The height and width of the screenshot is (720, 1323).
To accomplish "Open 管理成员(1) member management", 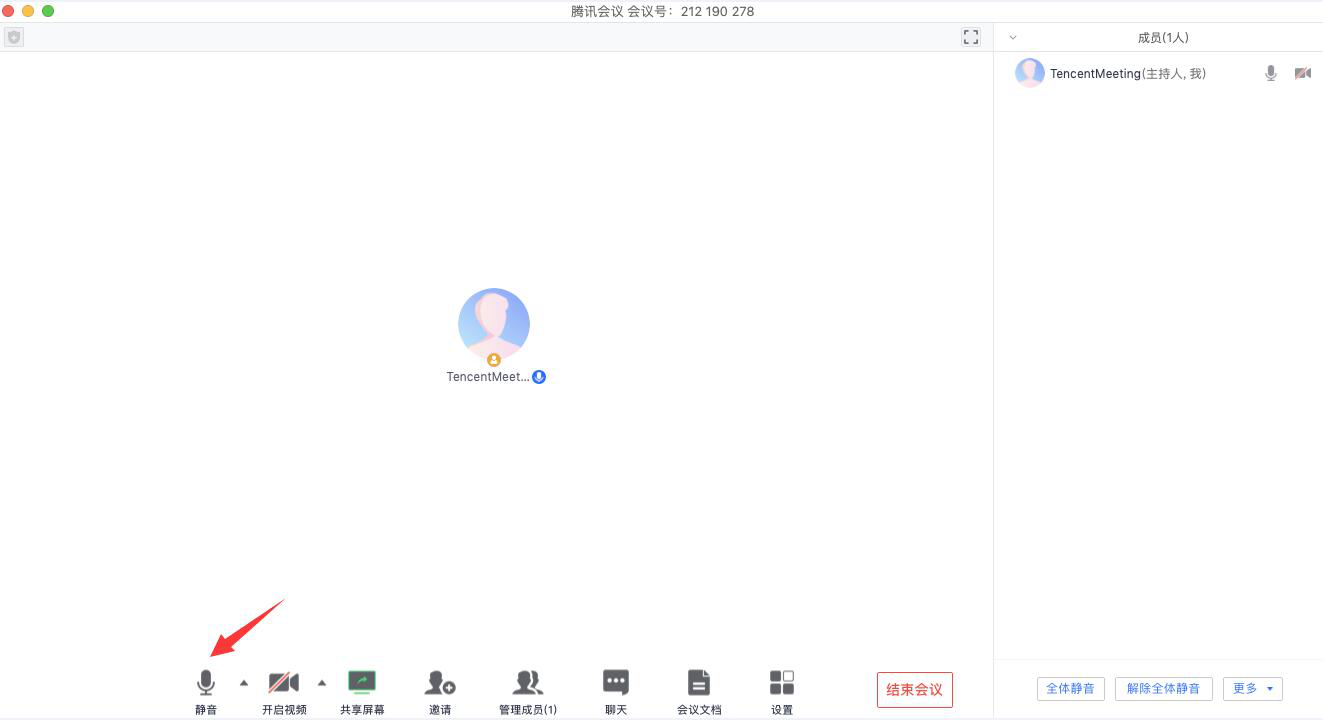I will pyautogui.click(x=528, y=691).
